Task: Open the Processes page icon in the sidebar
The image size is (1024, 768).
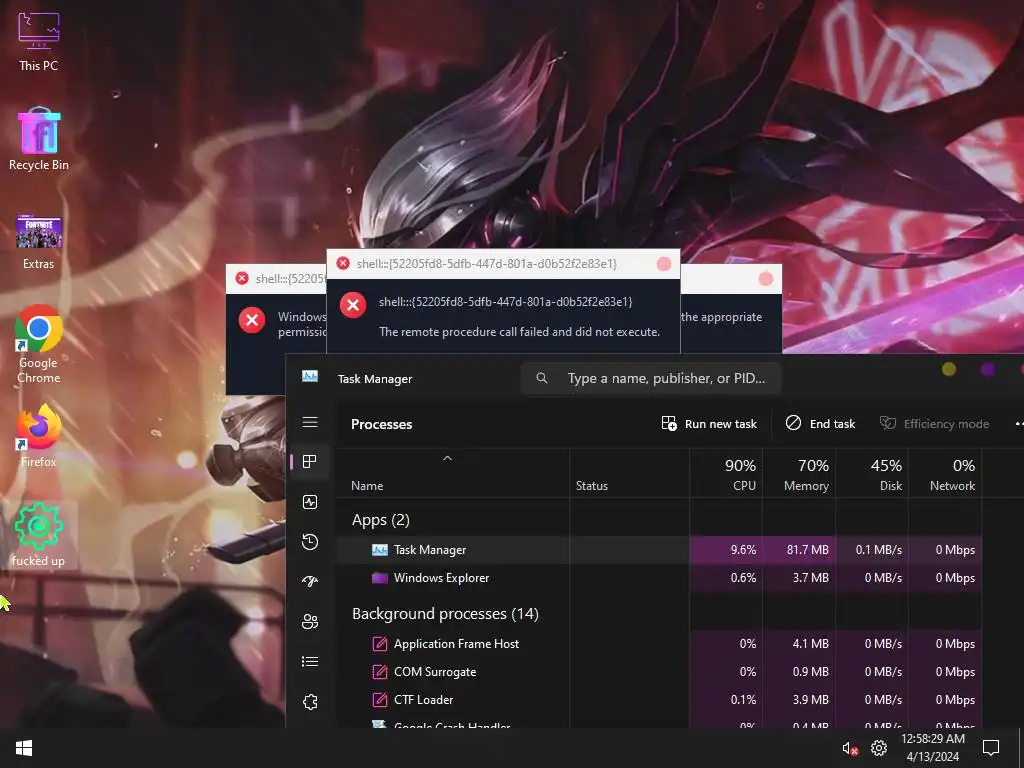Action: [x=310, y=462]
